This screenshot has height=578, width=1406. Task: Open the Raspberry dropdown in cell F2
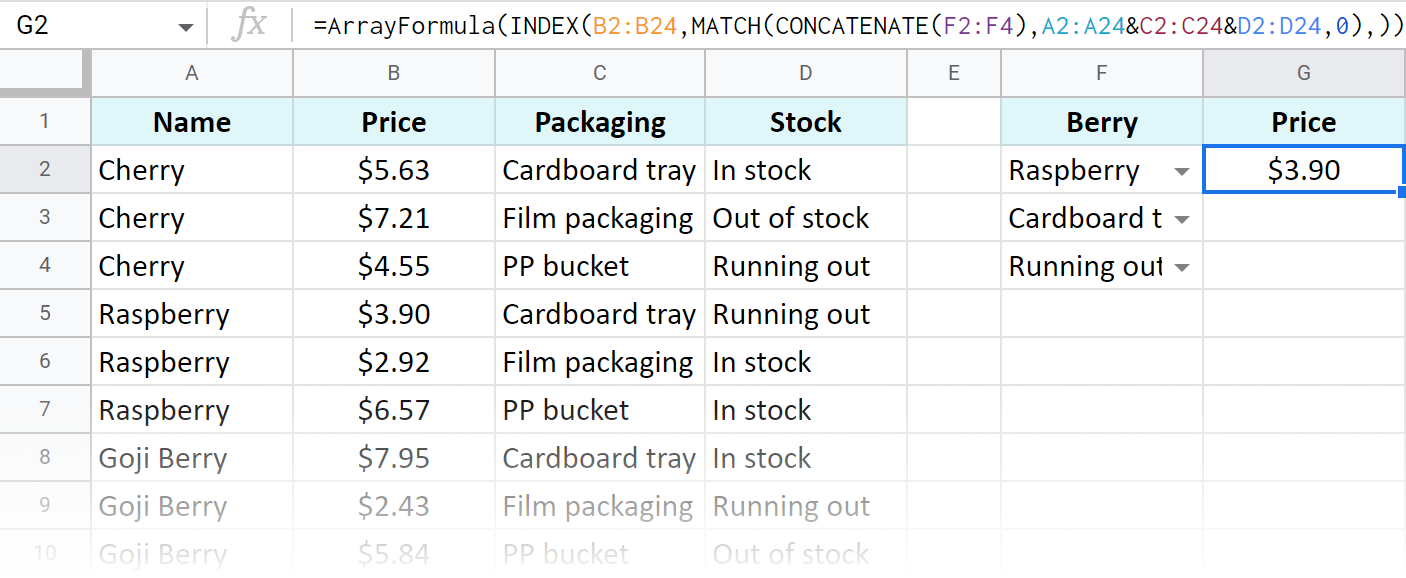pos(1182,171)
